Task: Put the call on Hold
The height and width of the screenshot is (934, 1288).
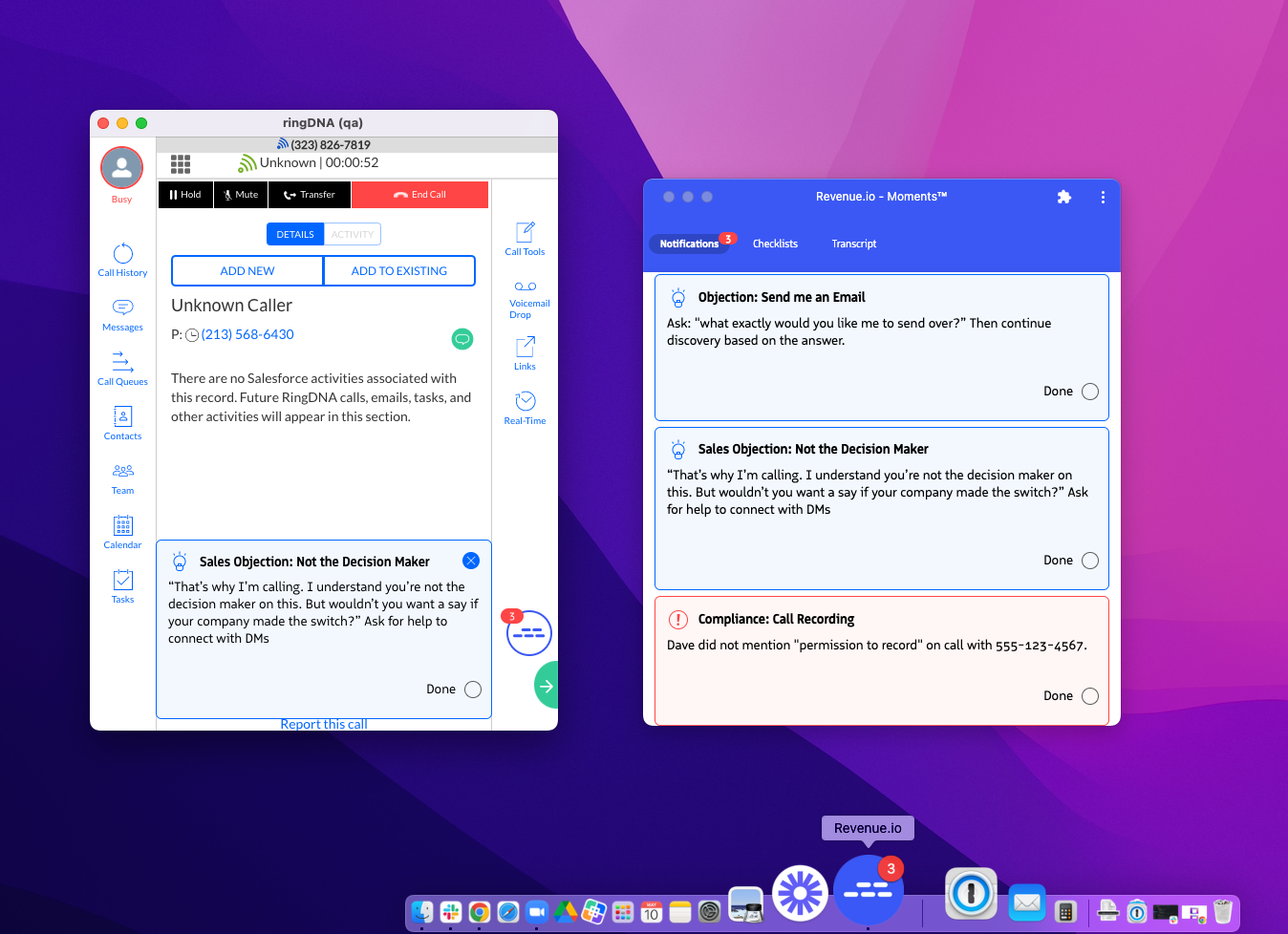Action: tap(185, 195)
